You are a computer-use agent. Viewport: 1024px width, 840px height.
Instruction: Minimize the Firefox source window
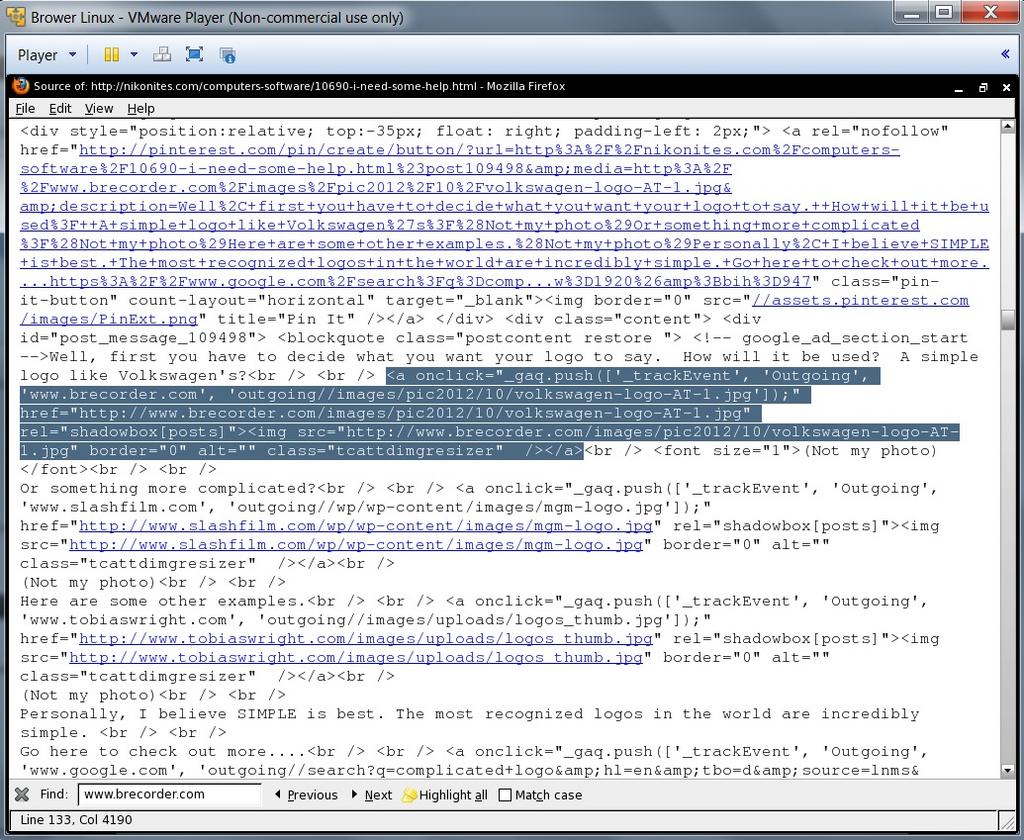(959, 88)
